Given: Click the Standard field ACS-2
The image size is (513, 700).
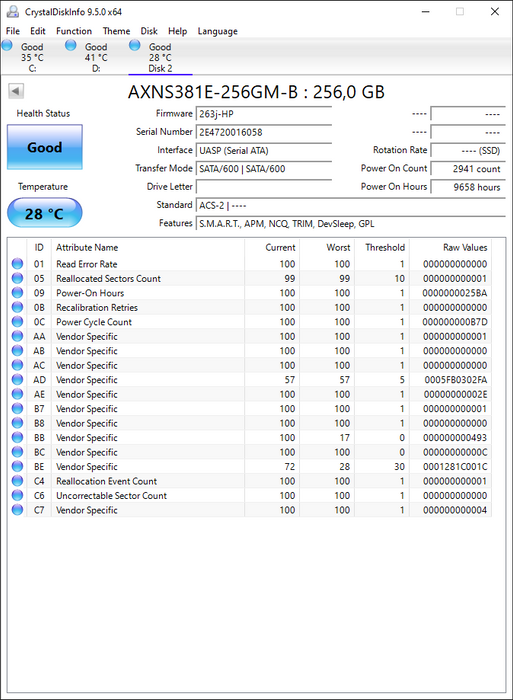Looking at the screenshot, I should (350, 205).
